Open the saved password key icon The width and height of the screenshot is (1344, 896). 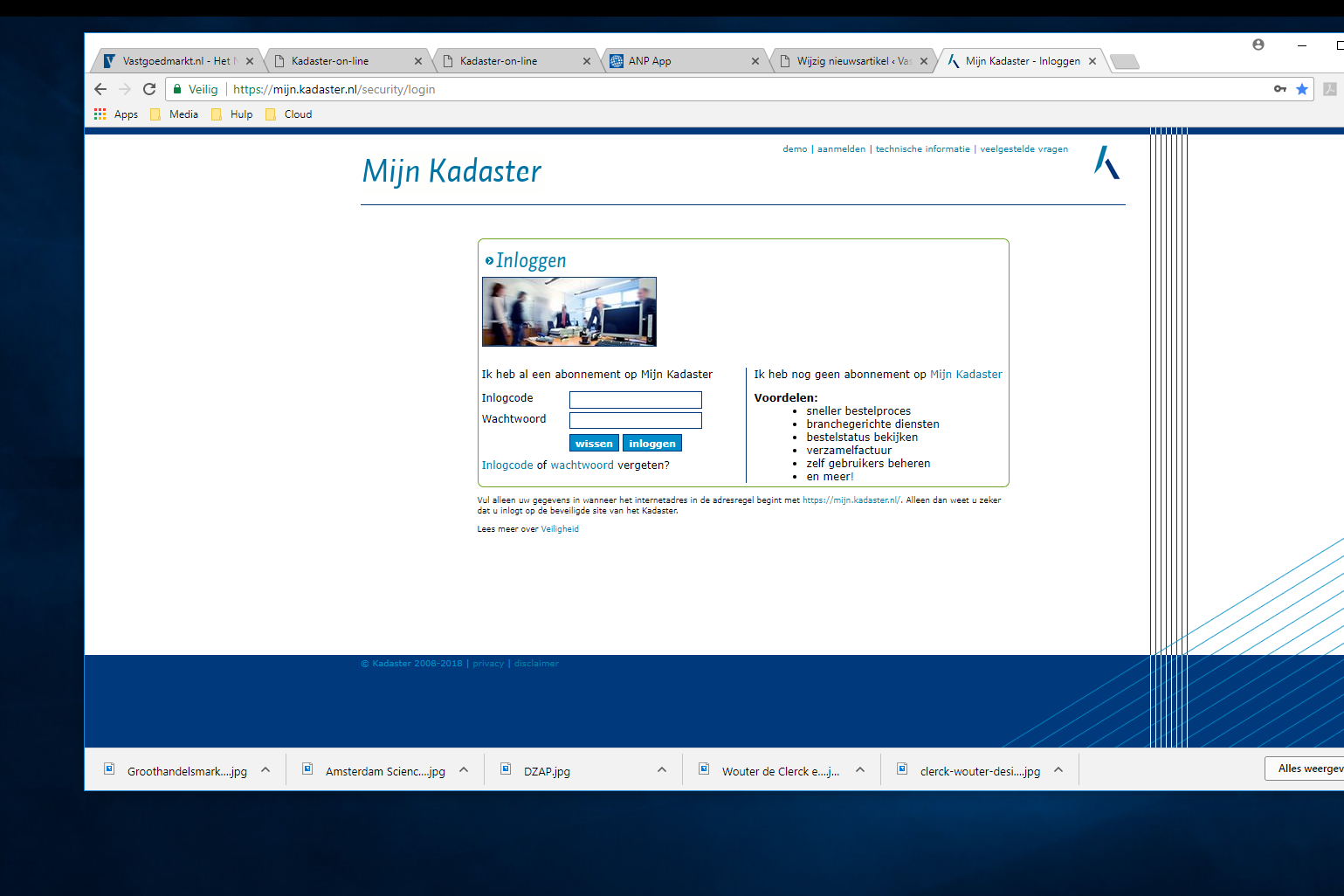[x=1279, y=88]
